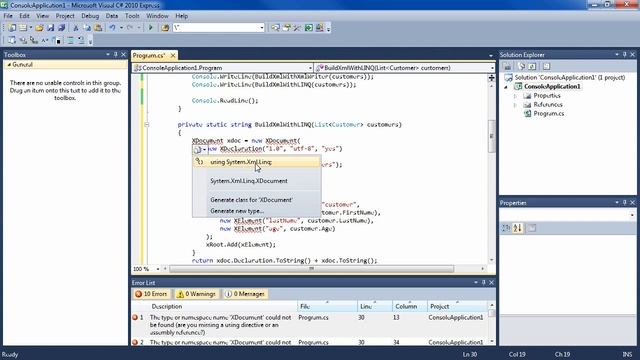Click the Paste clipboard icon
This screenshot has height=360, width=640.
pos(98,28)
